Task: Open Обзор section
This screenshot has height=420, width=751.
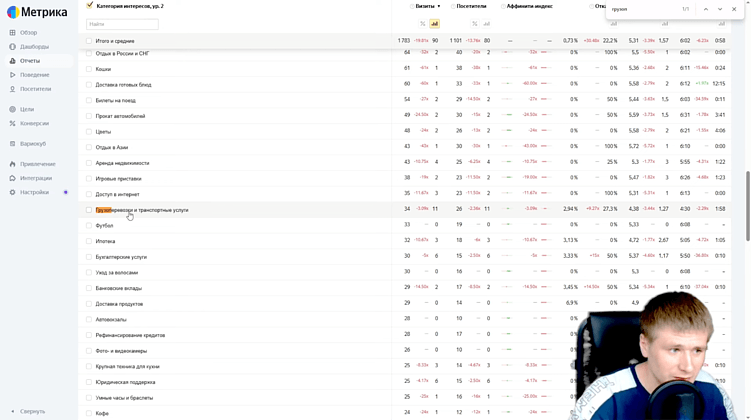Action: (x=28, y=33)
